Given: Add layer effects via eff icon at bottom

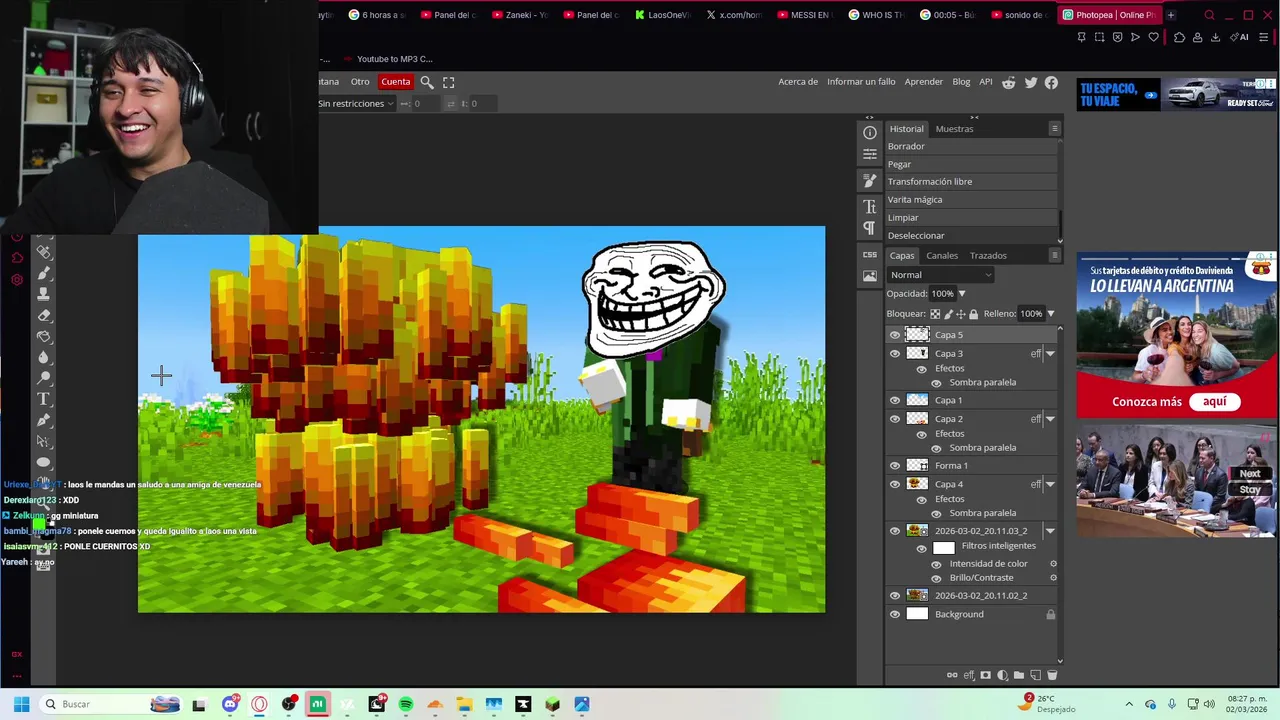Looking at the screenshot, I should click(969, 675).
